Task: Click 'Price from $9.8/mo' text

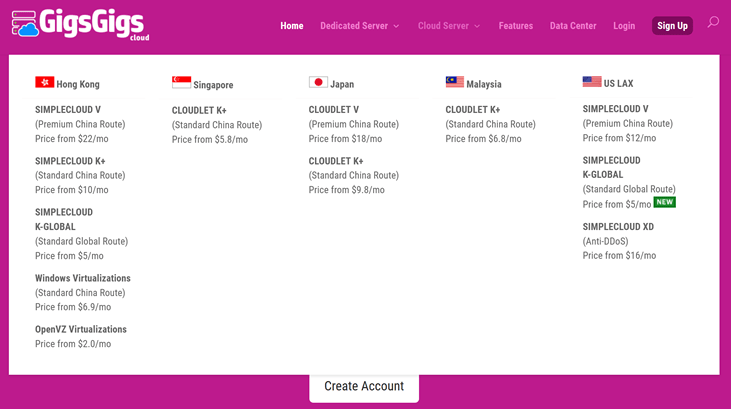Action: pos(347,190)
